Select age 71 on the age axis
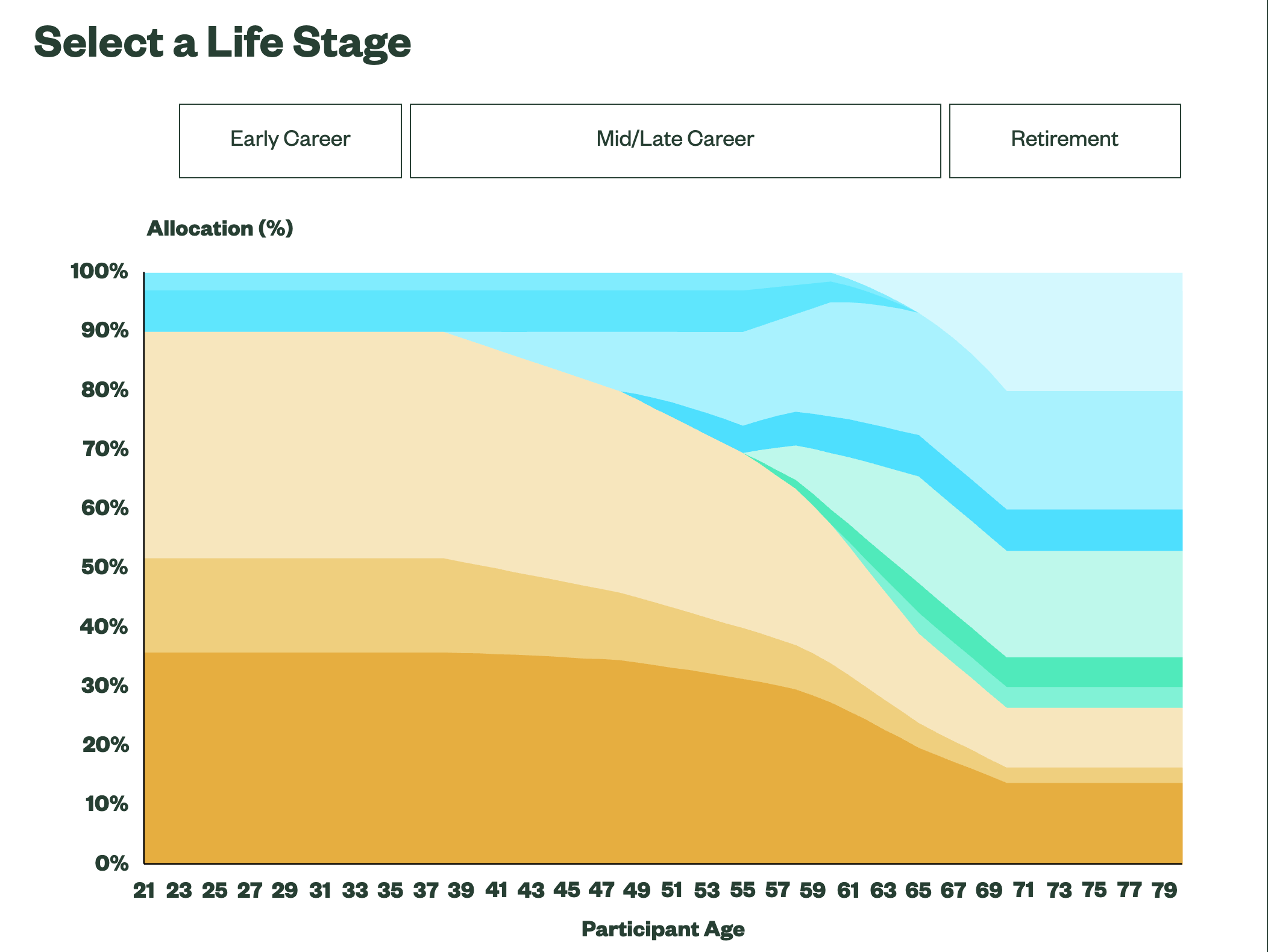 pos(1023,890)
